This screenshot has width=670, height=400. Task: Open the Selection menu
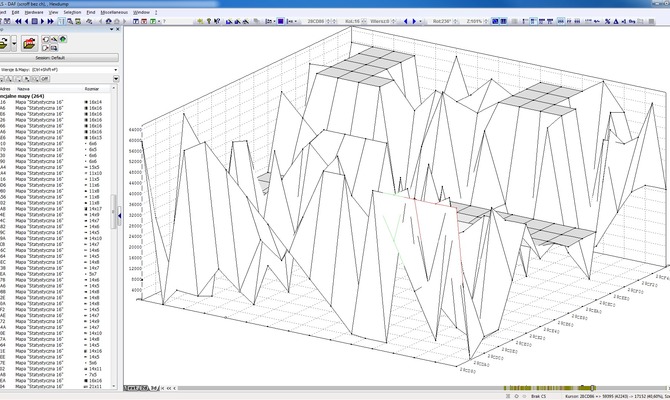[x=72, y=10]
